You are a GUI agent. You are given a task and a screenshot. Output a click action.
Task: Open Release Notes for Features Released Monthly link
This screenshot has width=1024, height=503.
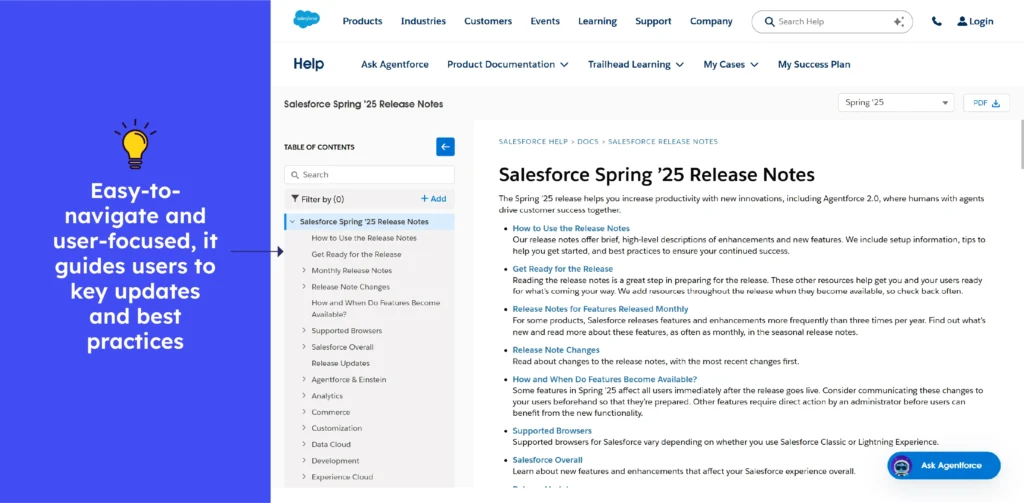tap(600, 309)
